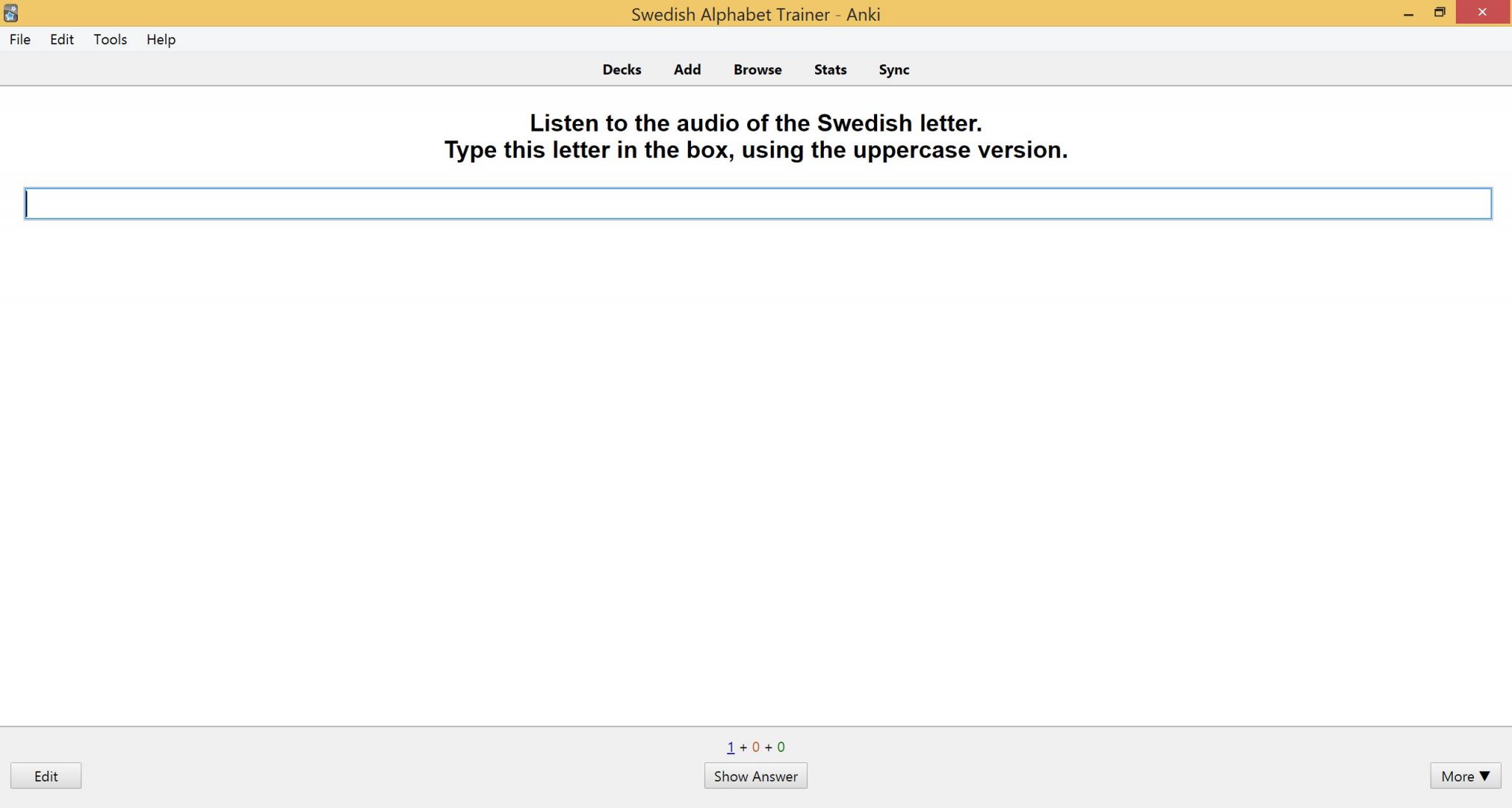Click Show Answer button
Viewport: 1512px width, 808px height.
pos(756,775)
